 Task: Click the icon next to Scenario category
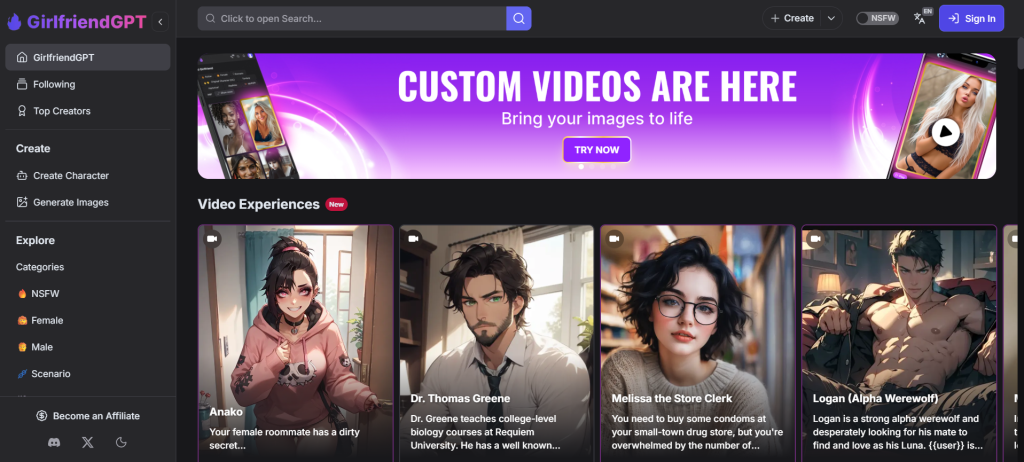pyautogui.click(x=22, y=374)
